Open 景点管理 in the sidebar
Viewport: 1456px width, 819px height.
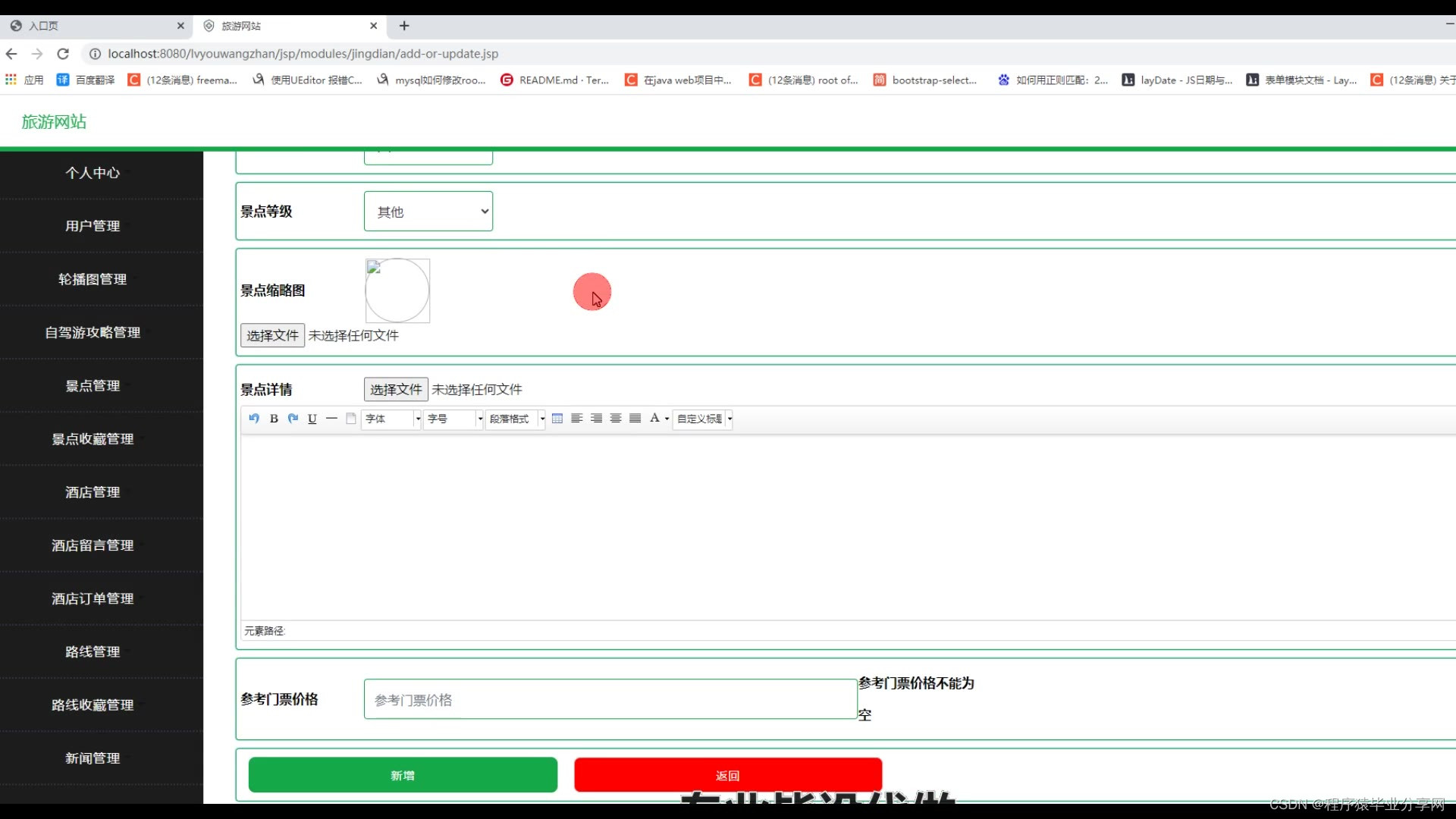[x=93, y=386]
